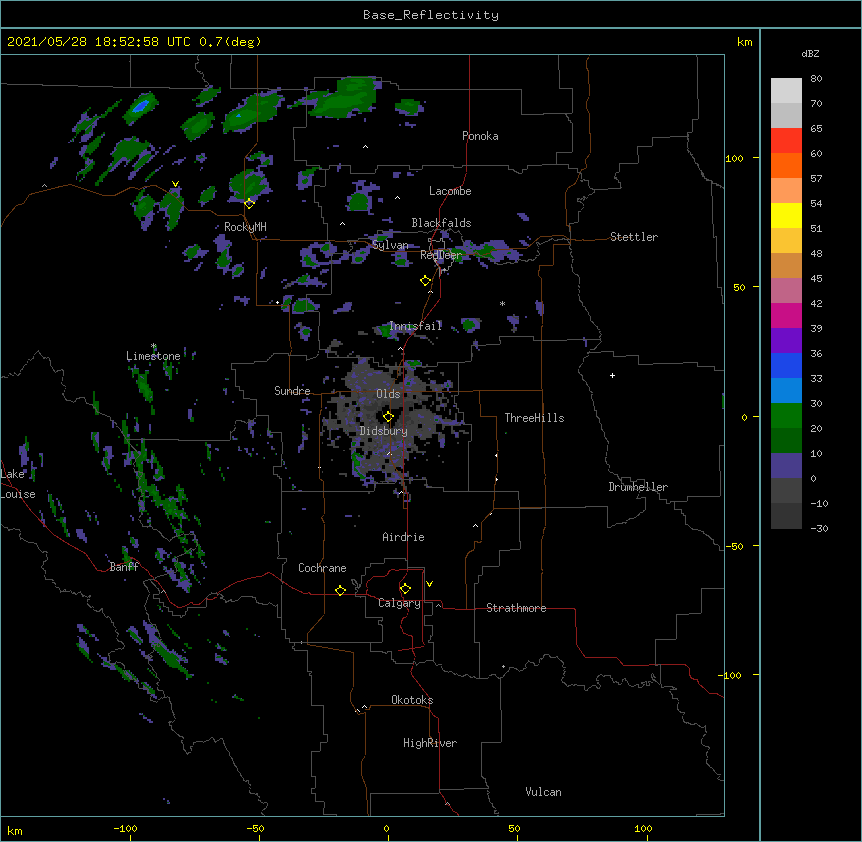Viewport: 862px width, 842px height.
Task: Click the Blackfalds city label
Action: click(441, 223)
